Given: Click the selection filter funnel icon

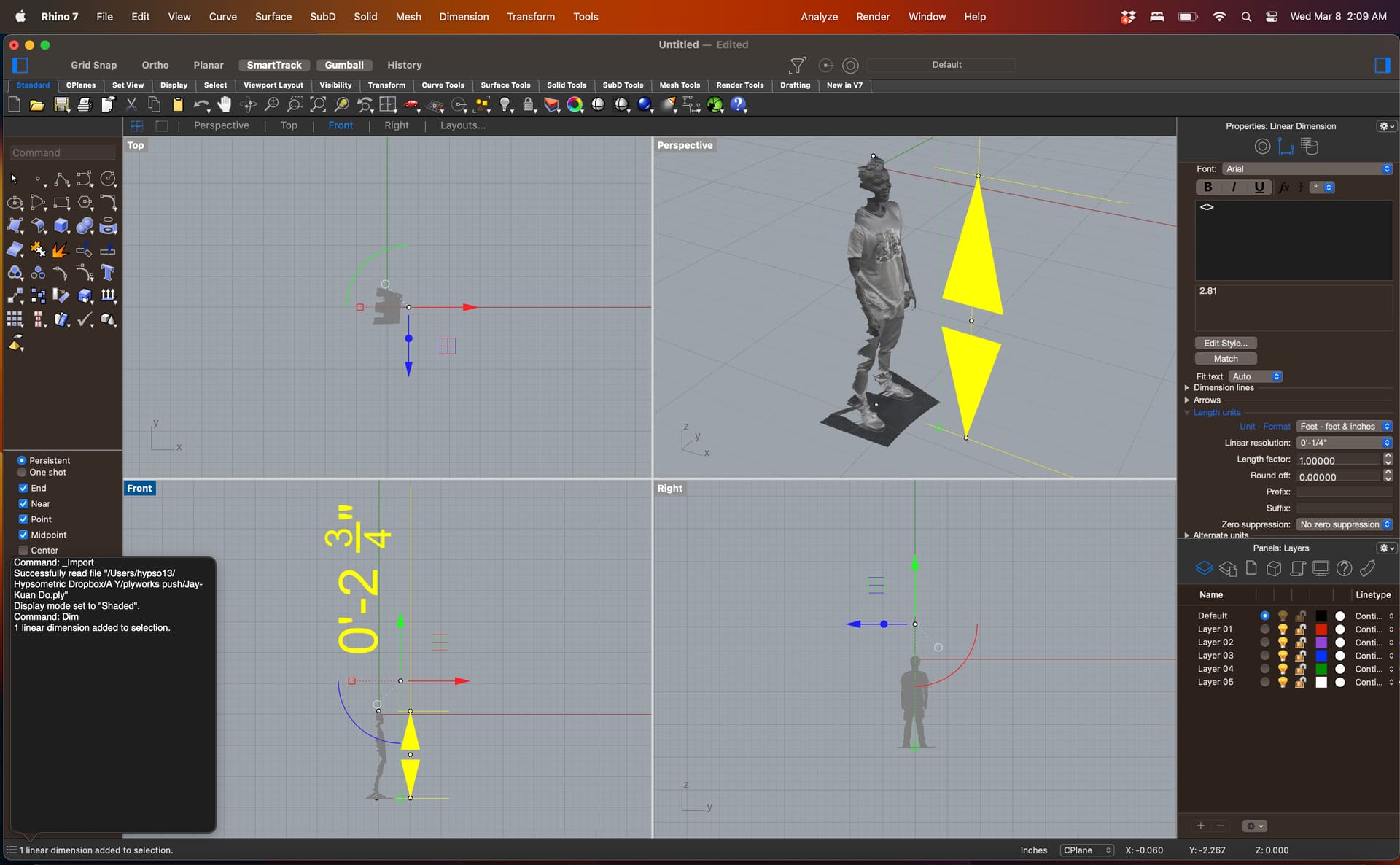Looking at the screenshot, I should (x=797, y=65).
